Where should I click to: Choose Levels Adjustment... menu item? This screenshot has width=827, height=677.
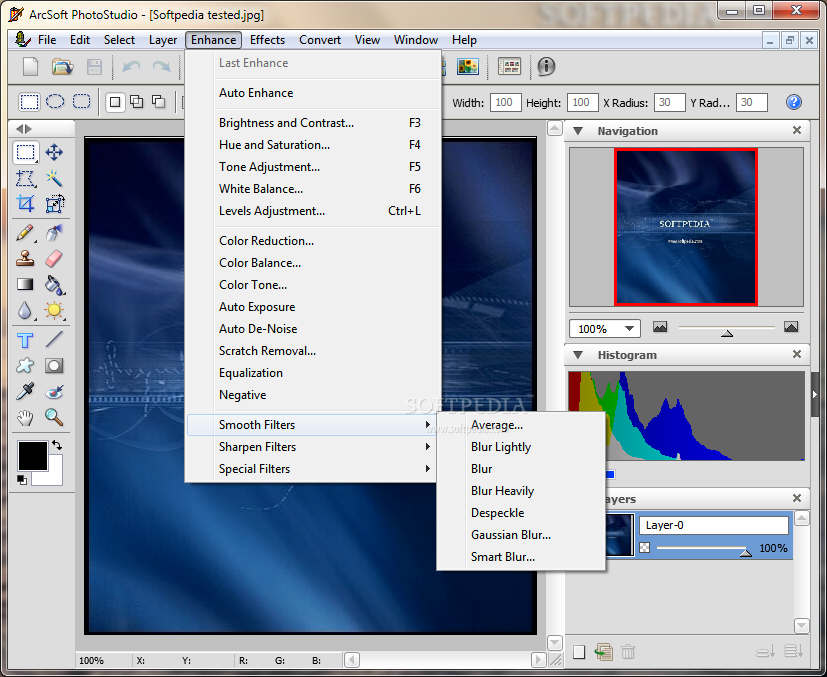tap(312, 211)
